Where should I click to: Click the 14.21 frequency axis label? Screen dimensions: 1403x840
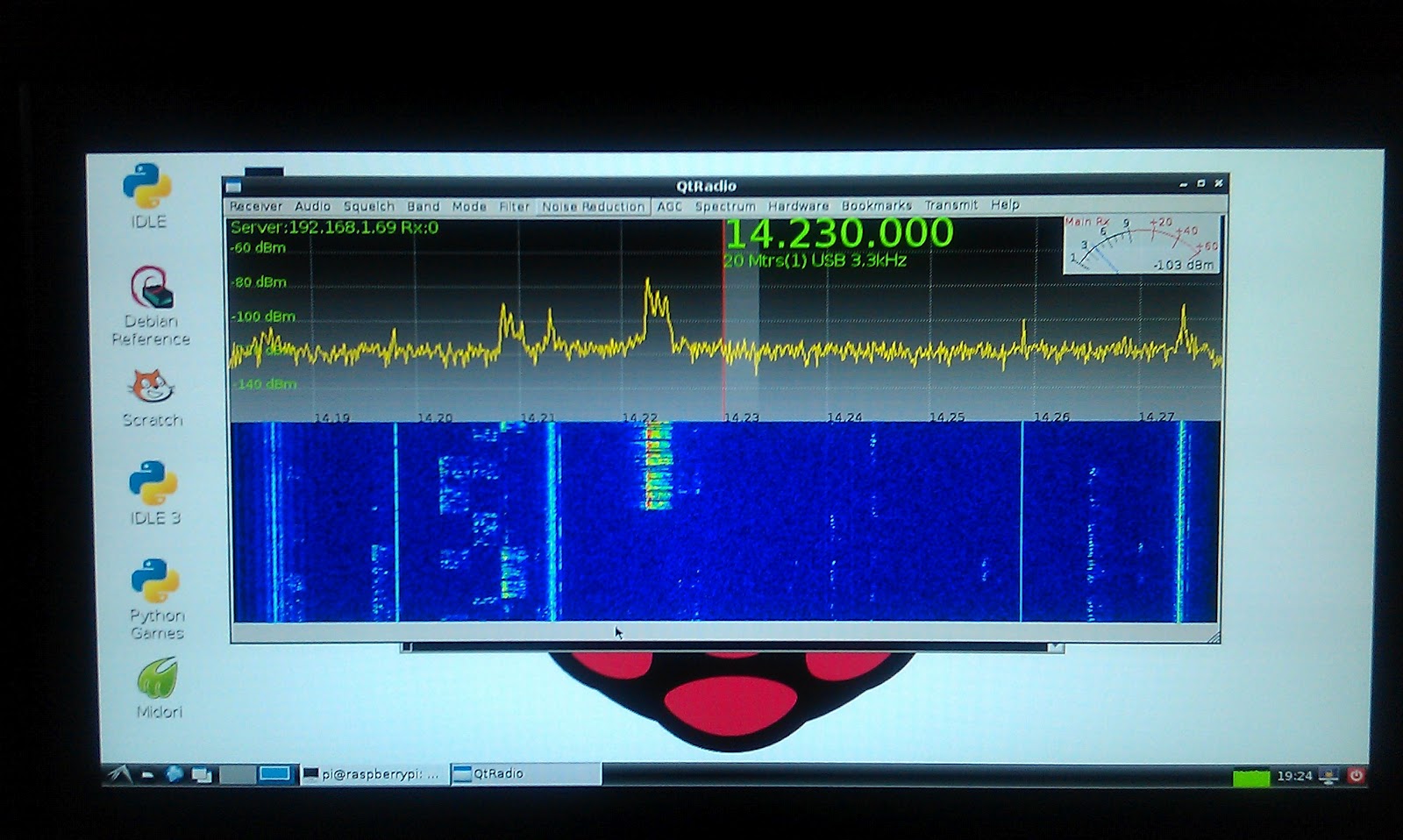pos(538,417)
